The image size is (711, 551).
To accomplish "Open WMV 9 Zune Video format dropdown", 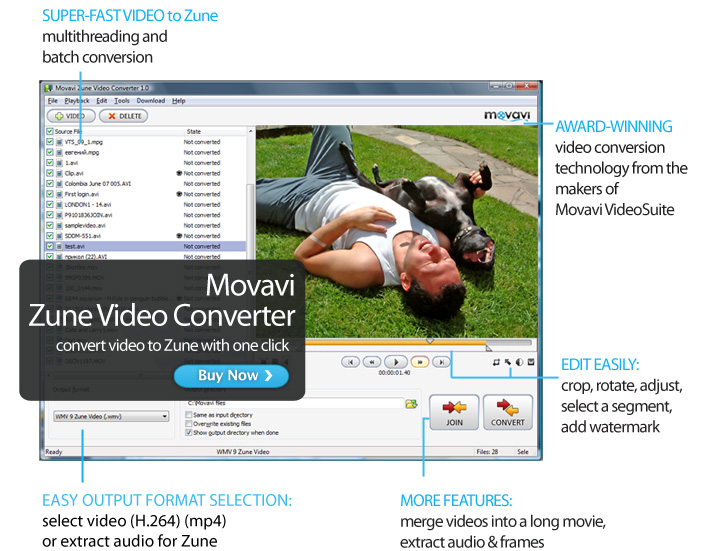I will point(111,416).
